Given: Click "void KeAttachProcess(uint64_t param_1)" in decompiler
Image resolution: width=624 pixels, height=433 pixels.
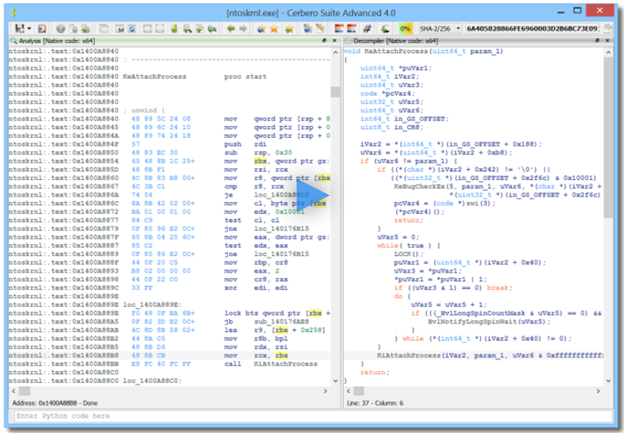Looking at the screenshot, I should point(423,51).
